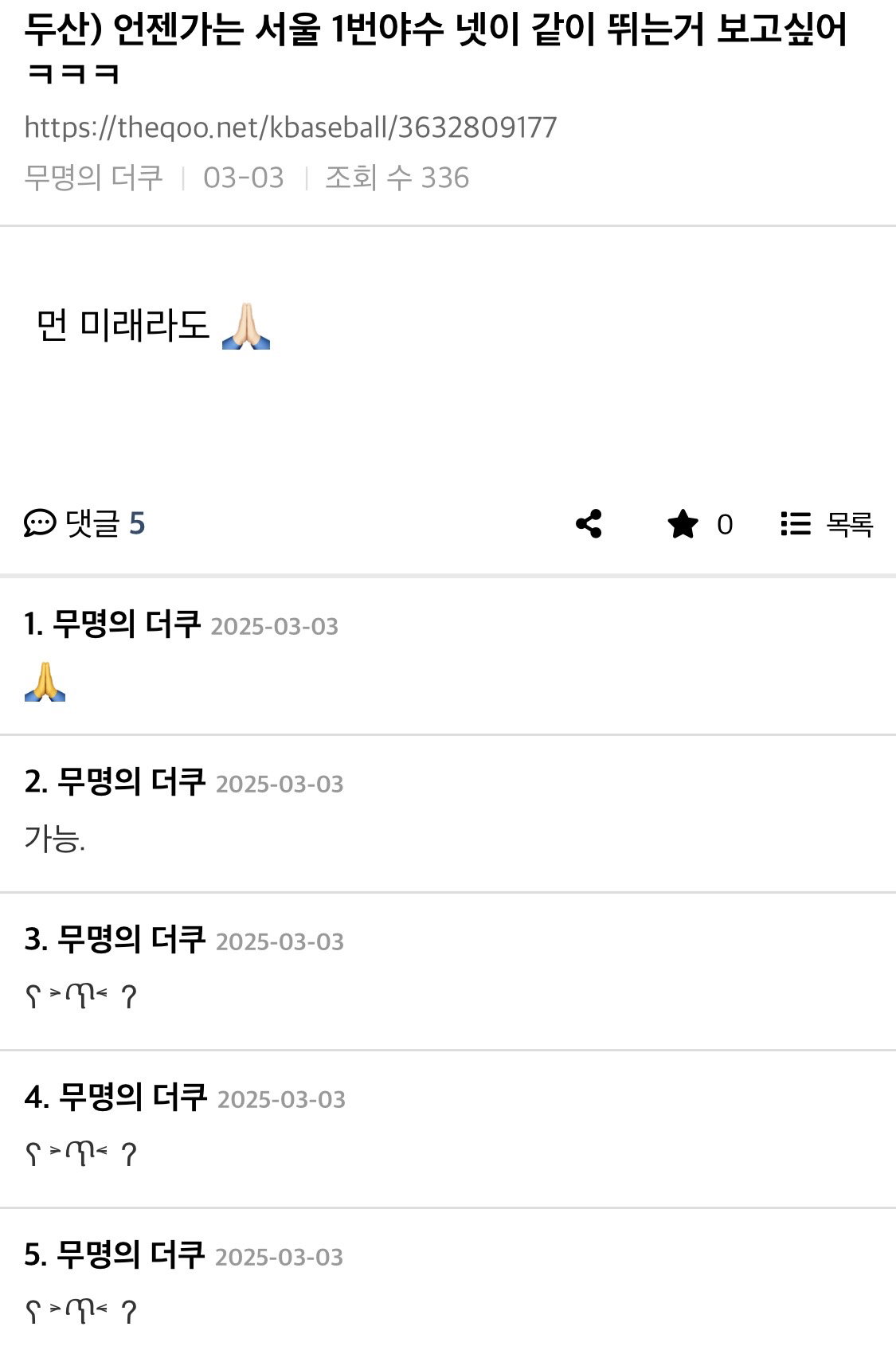Tap the 조회 수 336 view count

coord(397,178)
